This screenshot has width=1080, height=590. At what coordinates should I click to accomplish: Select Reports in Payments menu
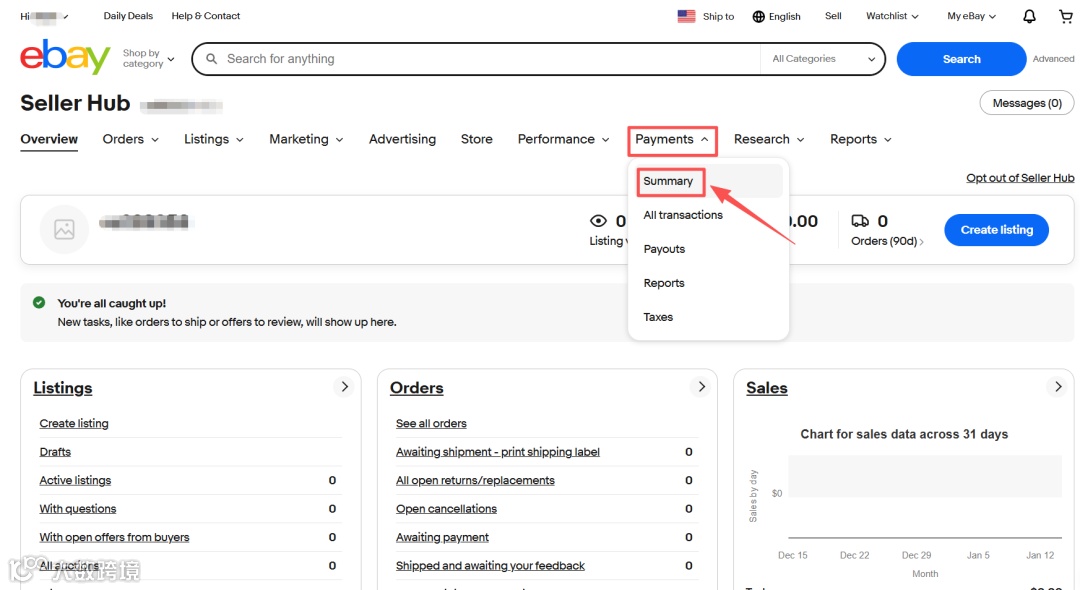coord(664,283)
